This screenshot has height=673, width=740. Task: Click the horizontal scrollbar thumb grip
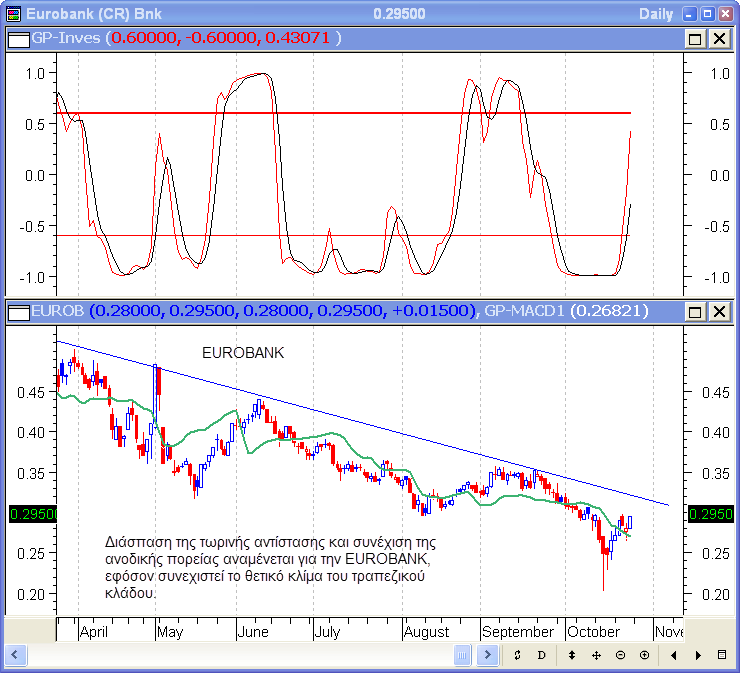click(x=463, y=655)
